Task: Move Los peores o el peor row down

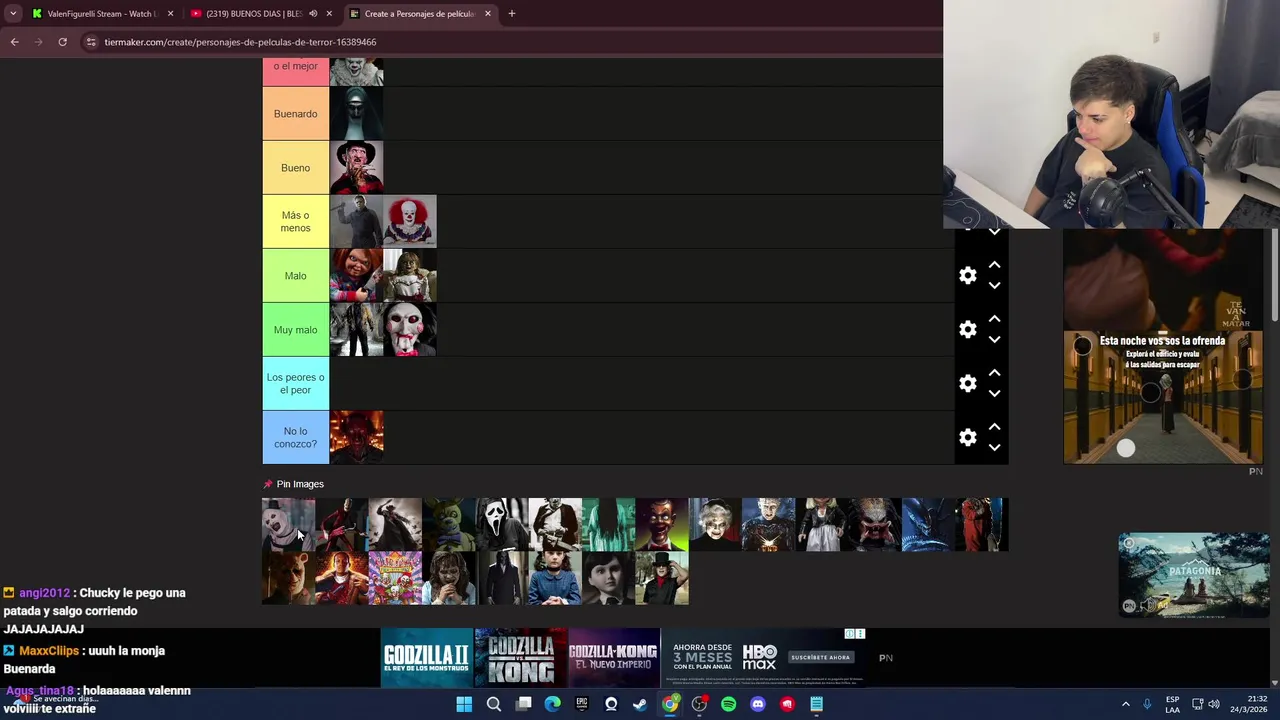Action: 994,394
